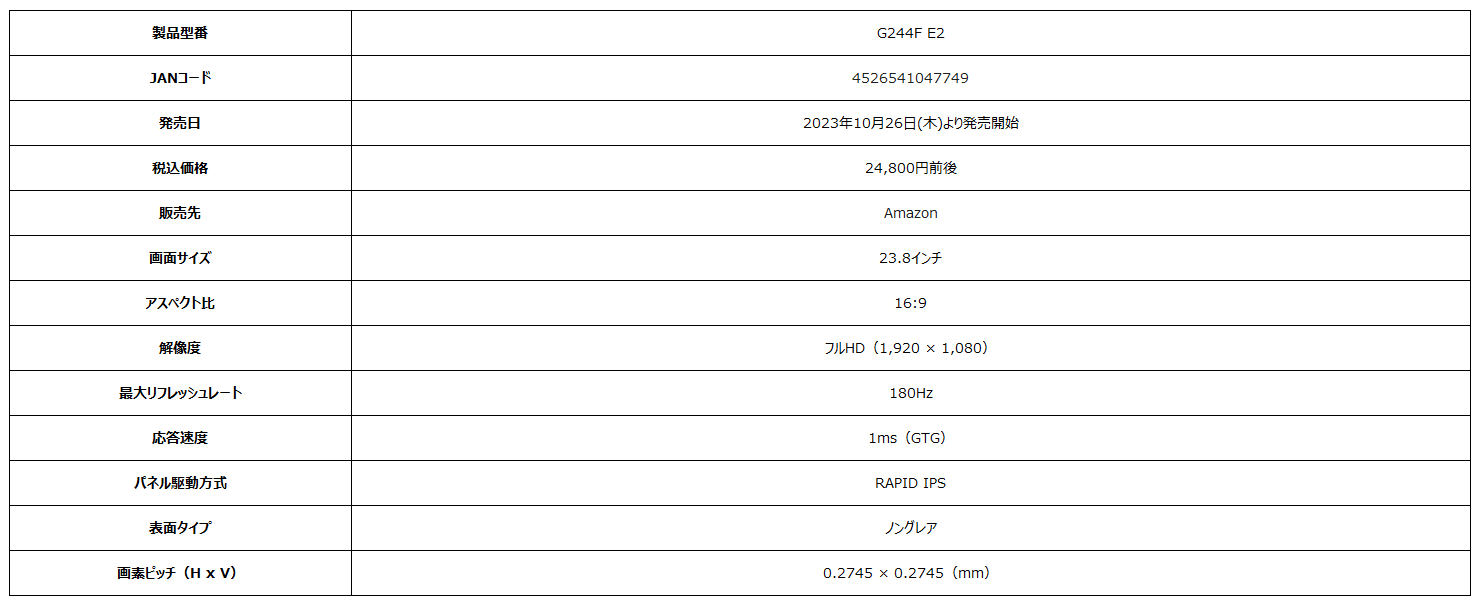This screenshot has width=1479, height=603.
Task: Click the 製品型番 header cell
Action: [x=180, y=33]
